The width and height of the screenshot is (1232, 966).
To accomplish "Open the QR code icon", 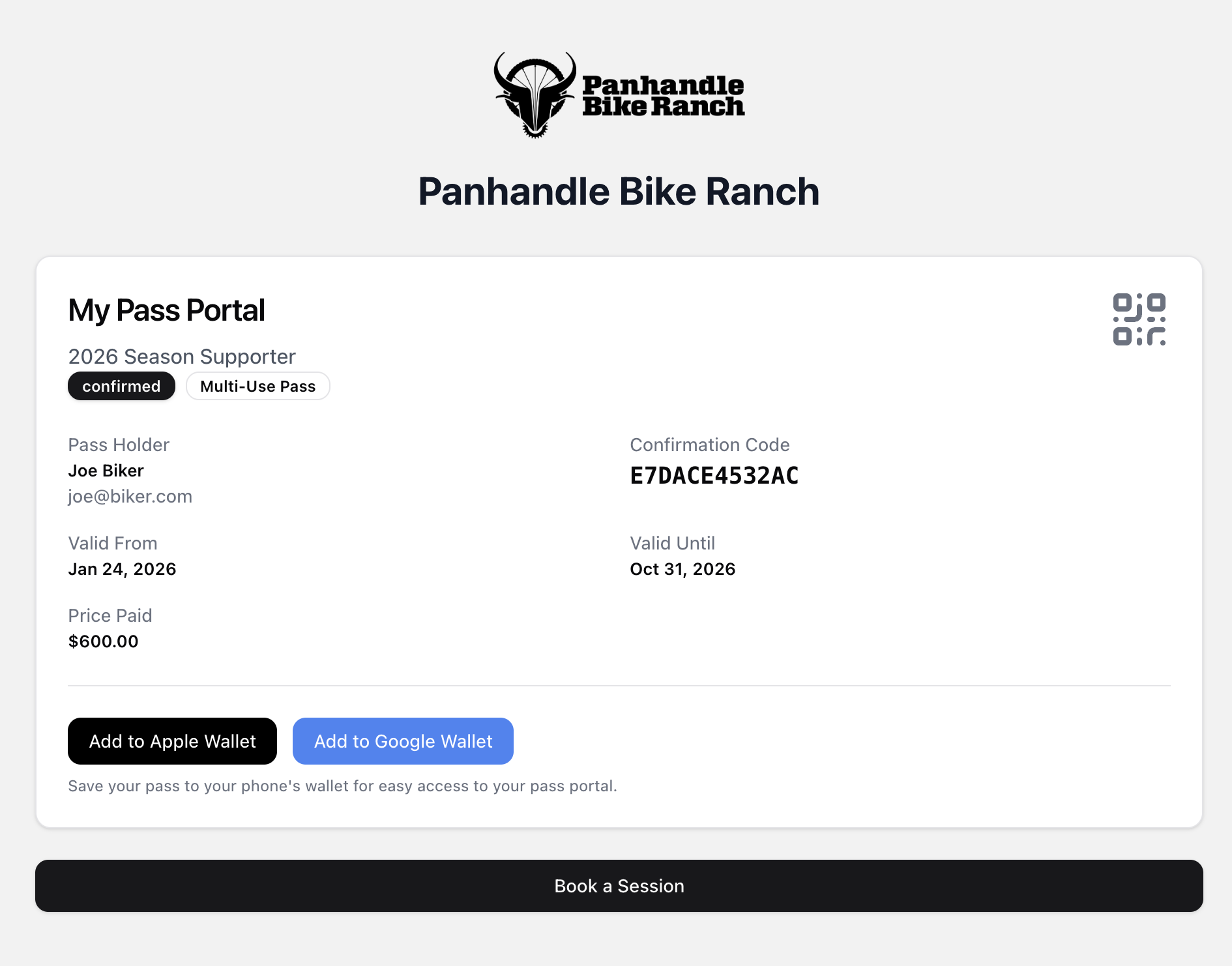I will [1139, 319].
